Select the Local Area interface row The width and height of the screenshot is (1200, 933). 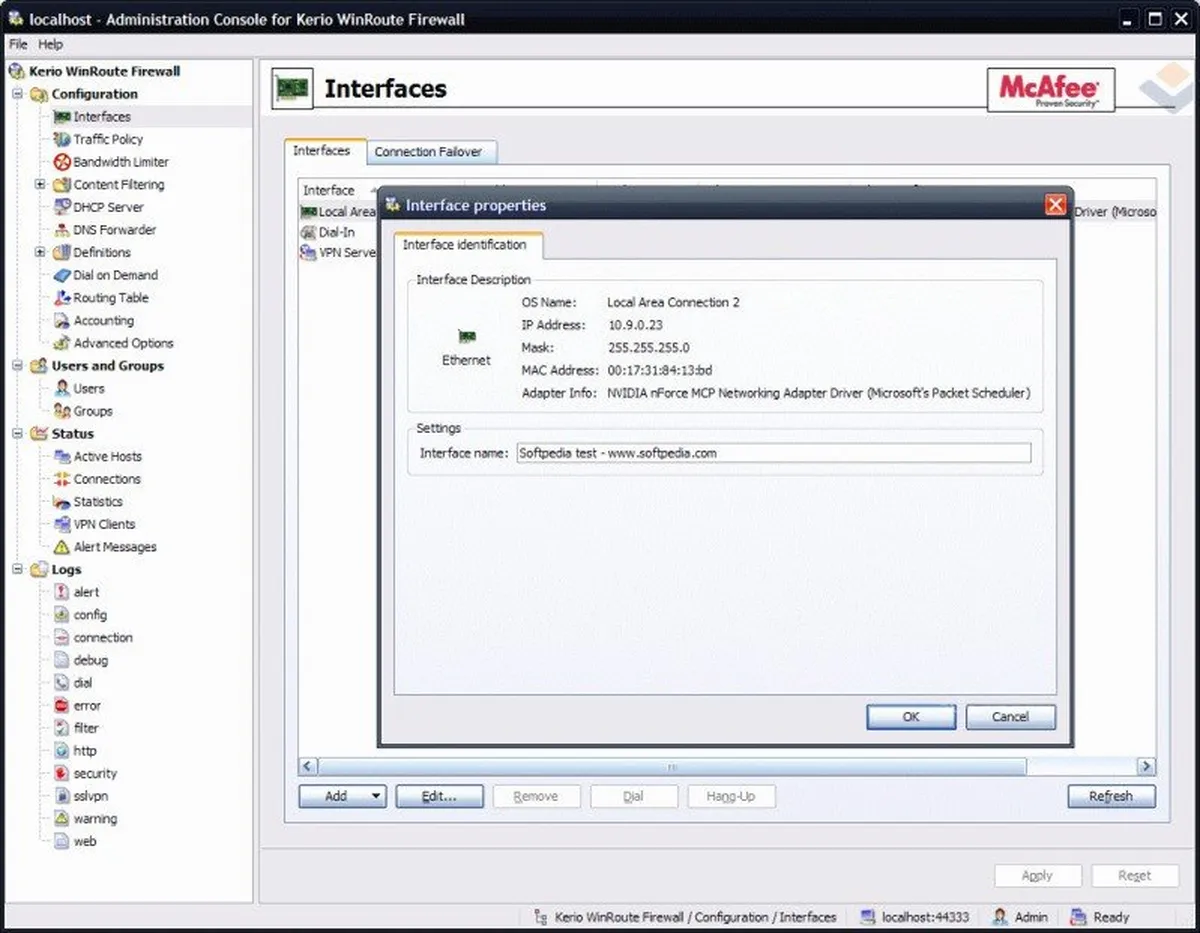pos(338,212)
